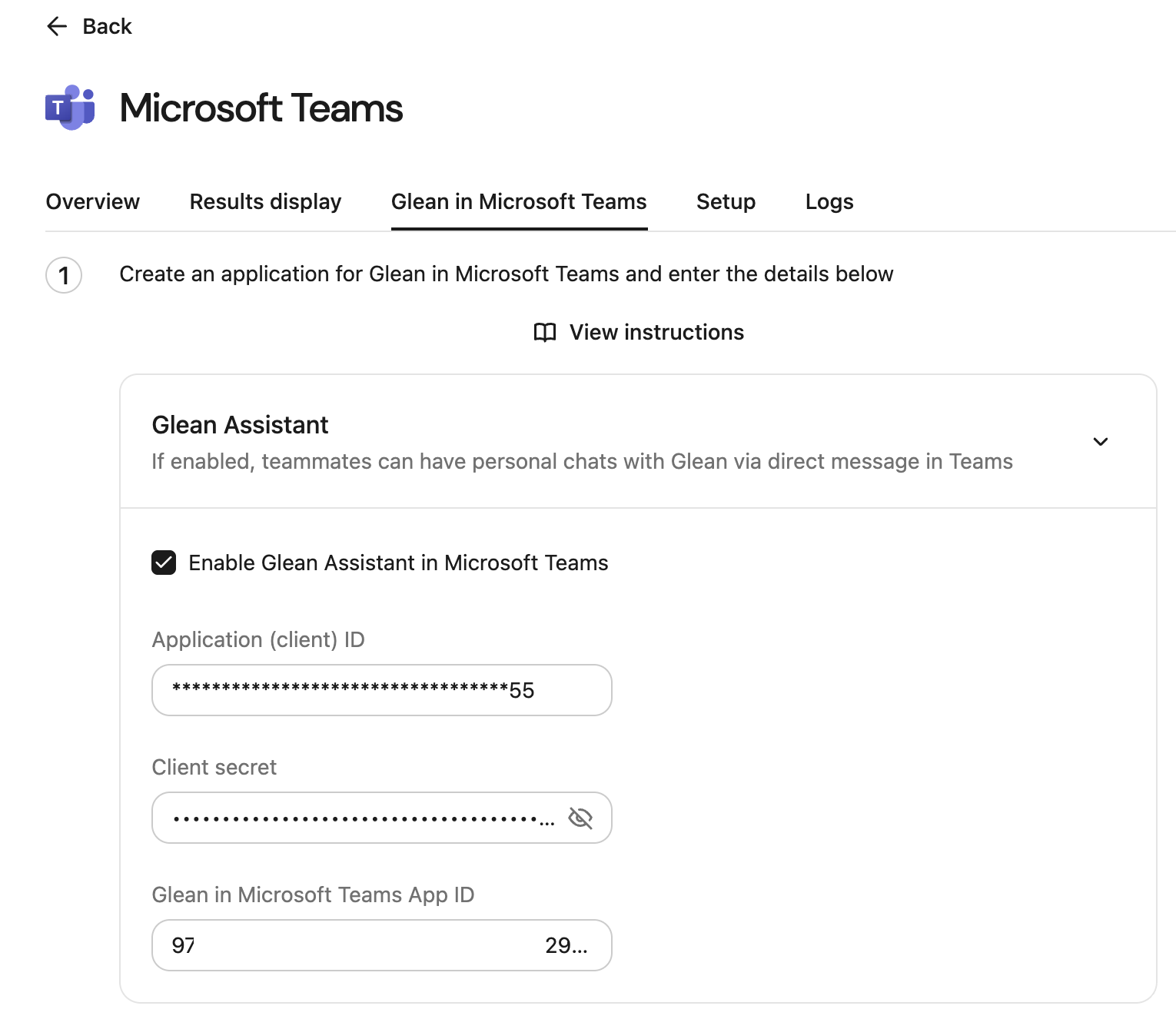1176x1019 pixels.
Task: Click the Application (client) ID label
Action: (258, 639)
